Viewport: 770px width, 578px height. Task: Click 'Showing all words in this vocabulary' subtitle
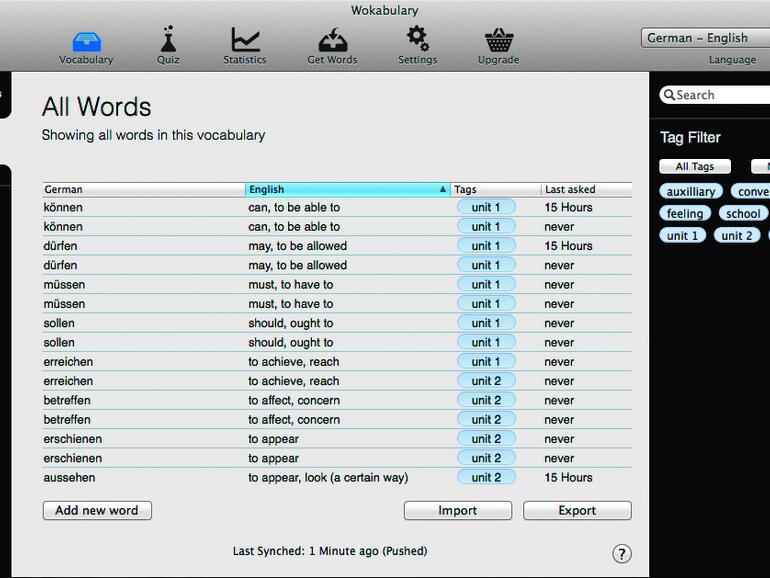pos(153,135)
